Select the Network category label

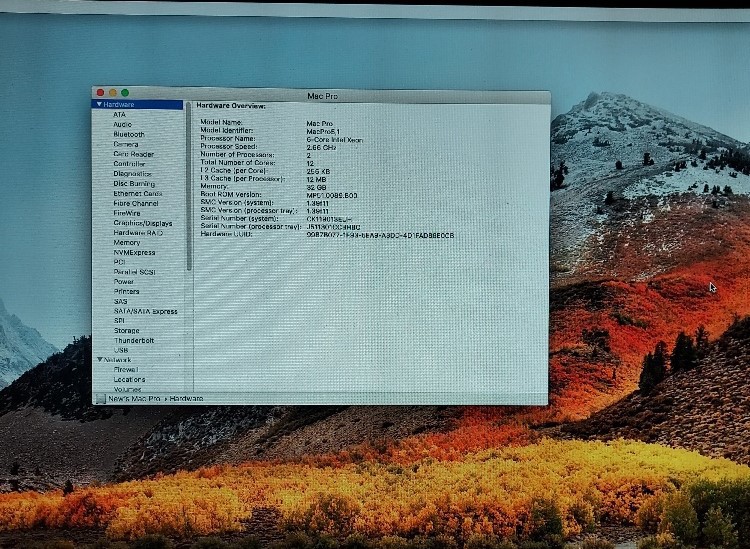tap(118, 360)
